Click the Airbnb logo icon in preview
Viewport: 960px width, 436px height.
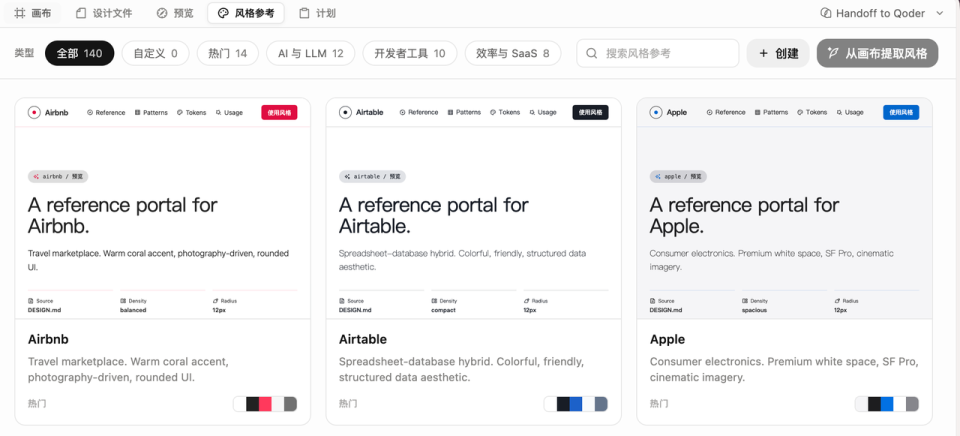click(34, 113)
